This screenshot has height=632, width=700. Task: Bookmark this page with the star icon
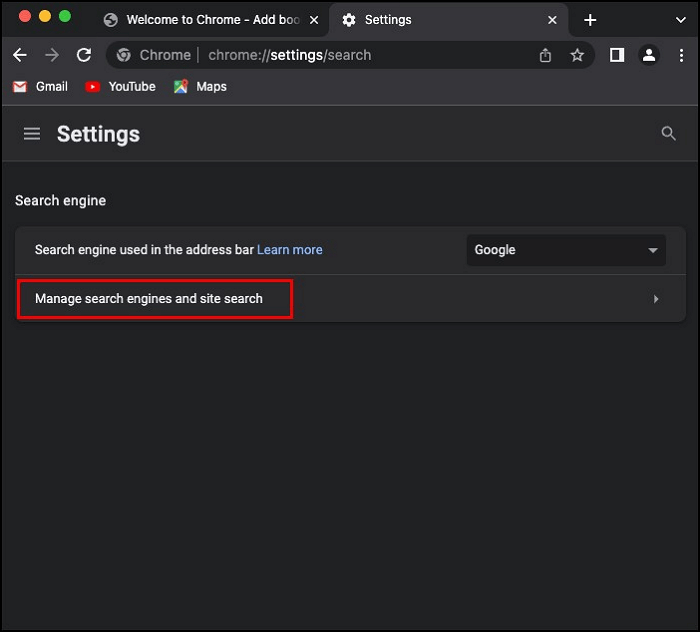coord(577,56)
